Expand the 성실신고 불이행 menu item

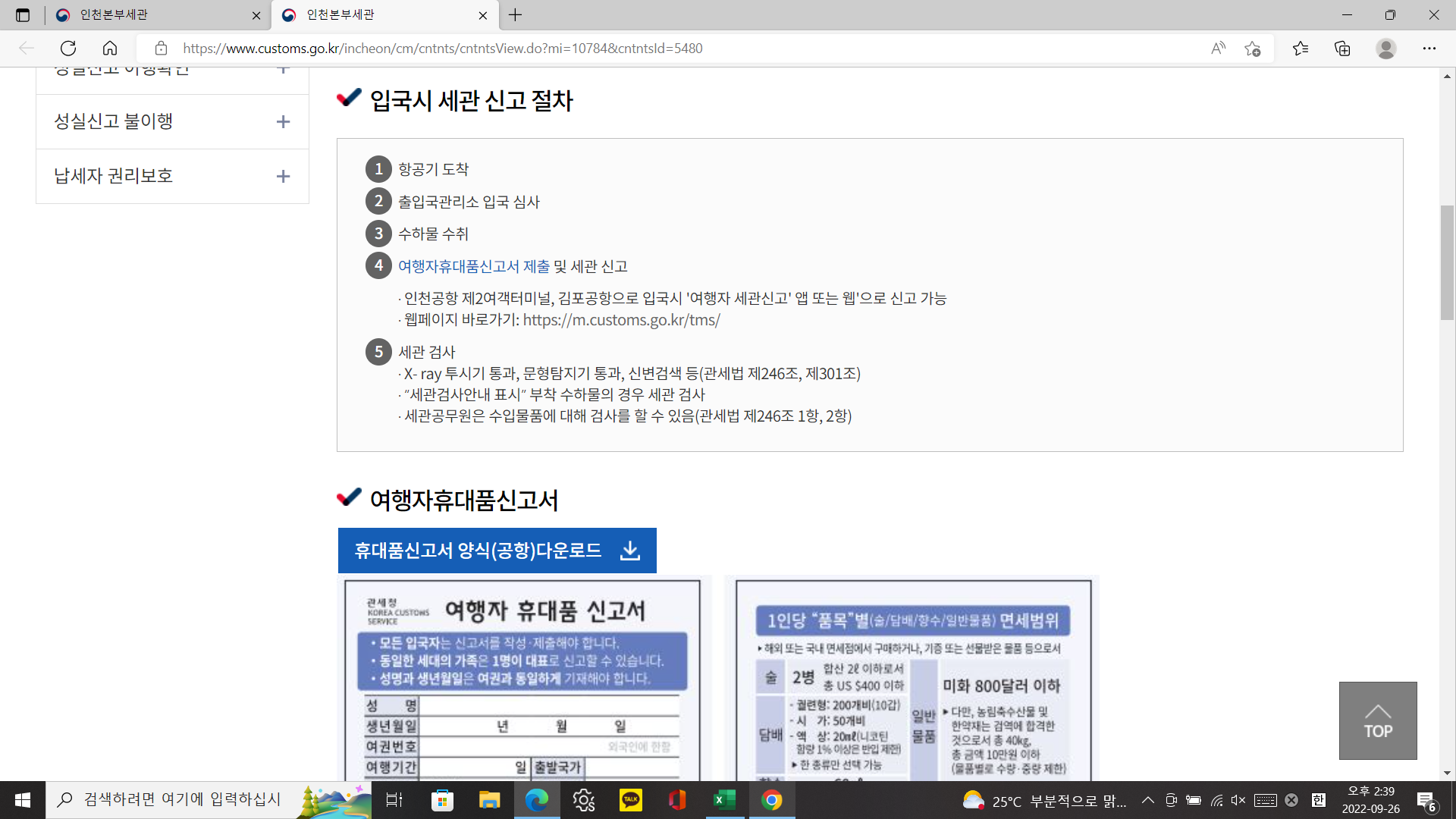(283, 122)
